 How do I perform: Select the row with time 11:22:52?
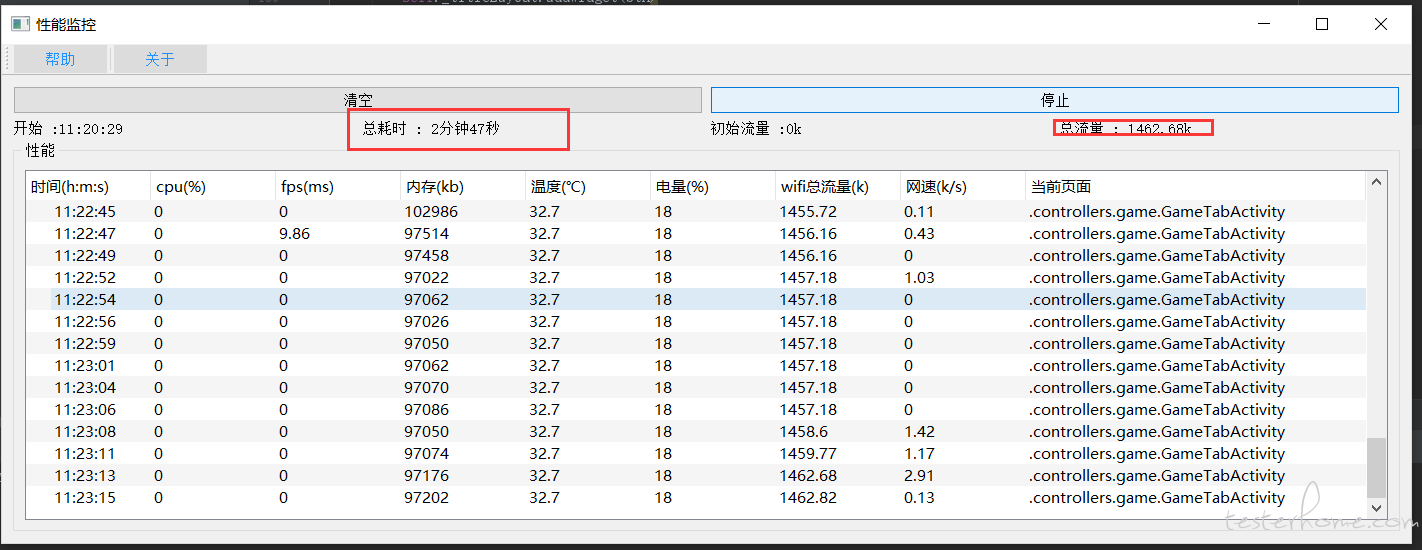tap(696, 277)
